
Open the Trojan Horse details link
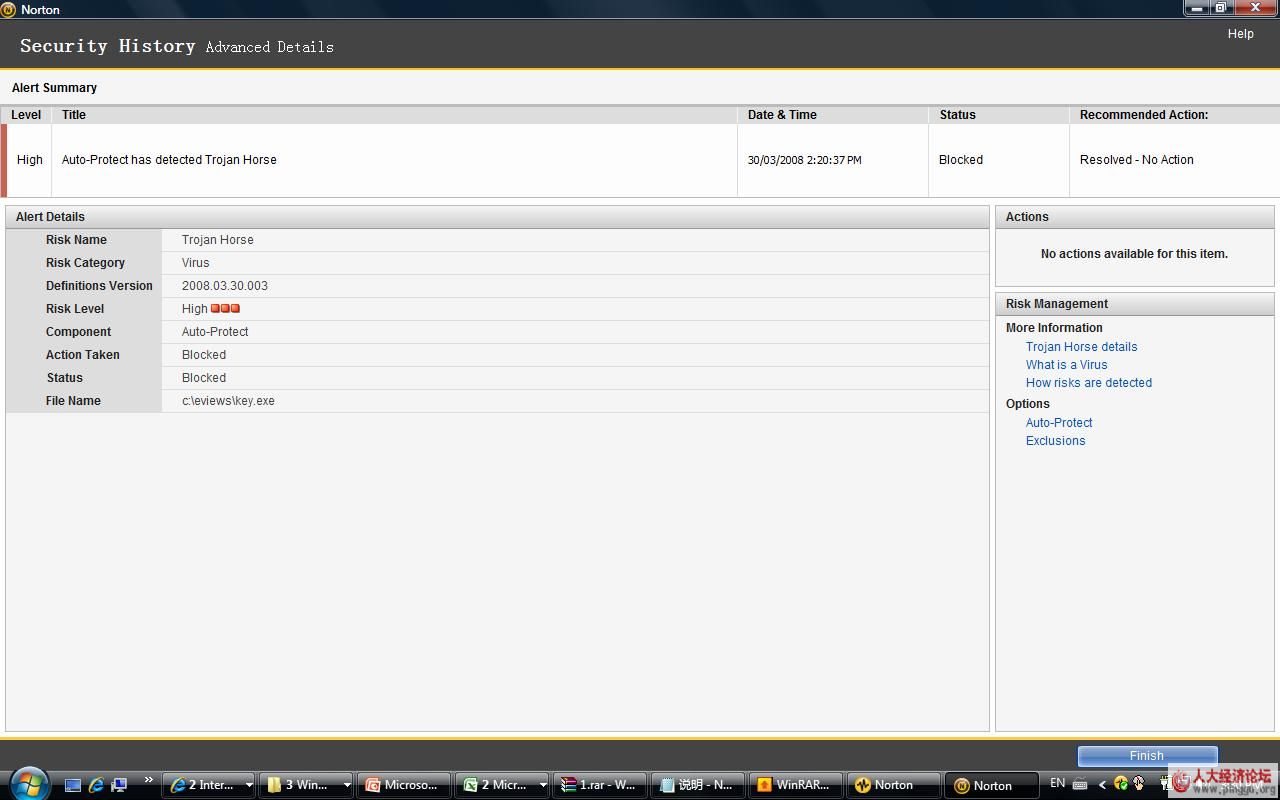pos(1081,347)
